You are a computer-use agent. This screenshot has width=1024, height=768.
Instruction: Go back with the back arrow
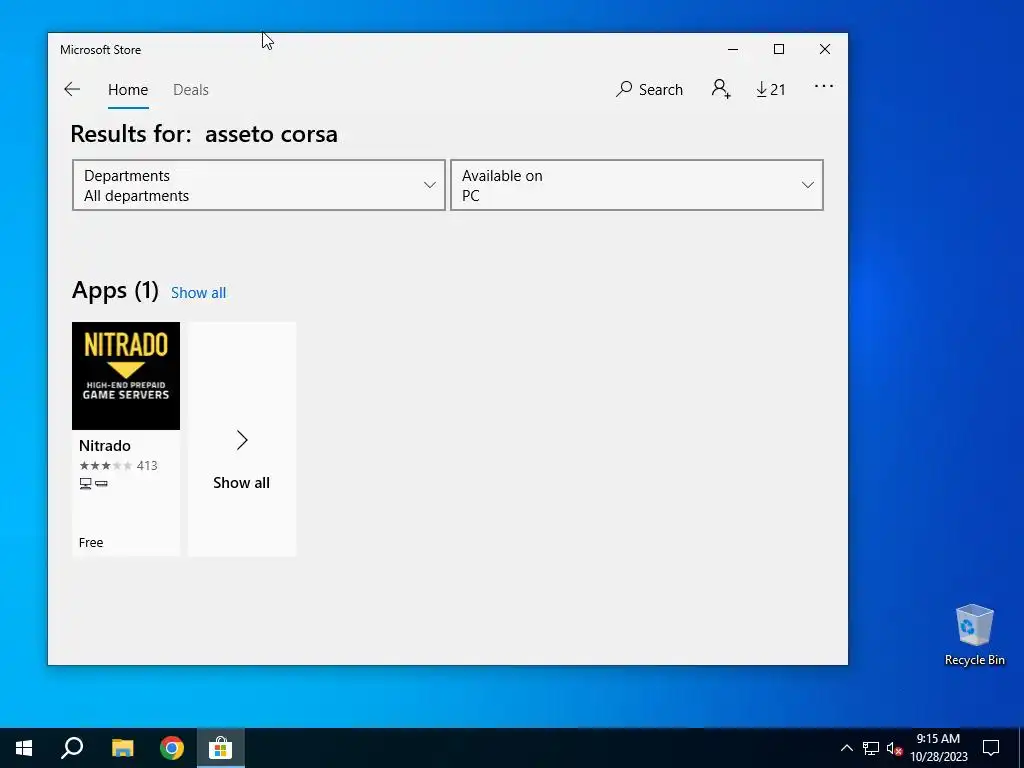point(72,89)
